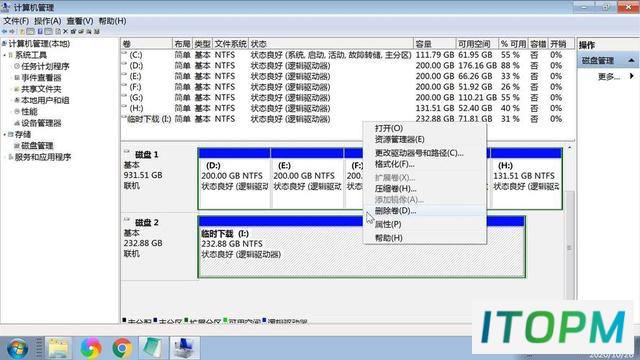
Task: Choose 删除卷(D) from context menu
Action: tap(395, 211)
